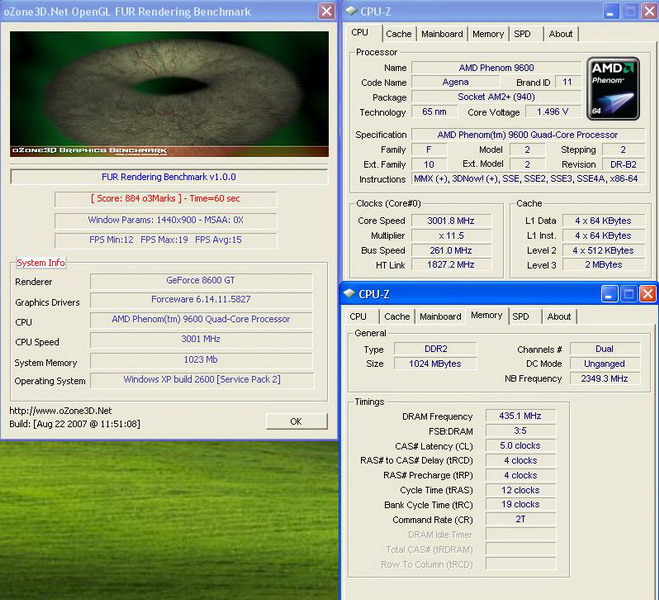Viewport: 659px width, 600px height.
Task: Click the 2349.3 MHz NB Frequency field
Action: 604,379
